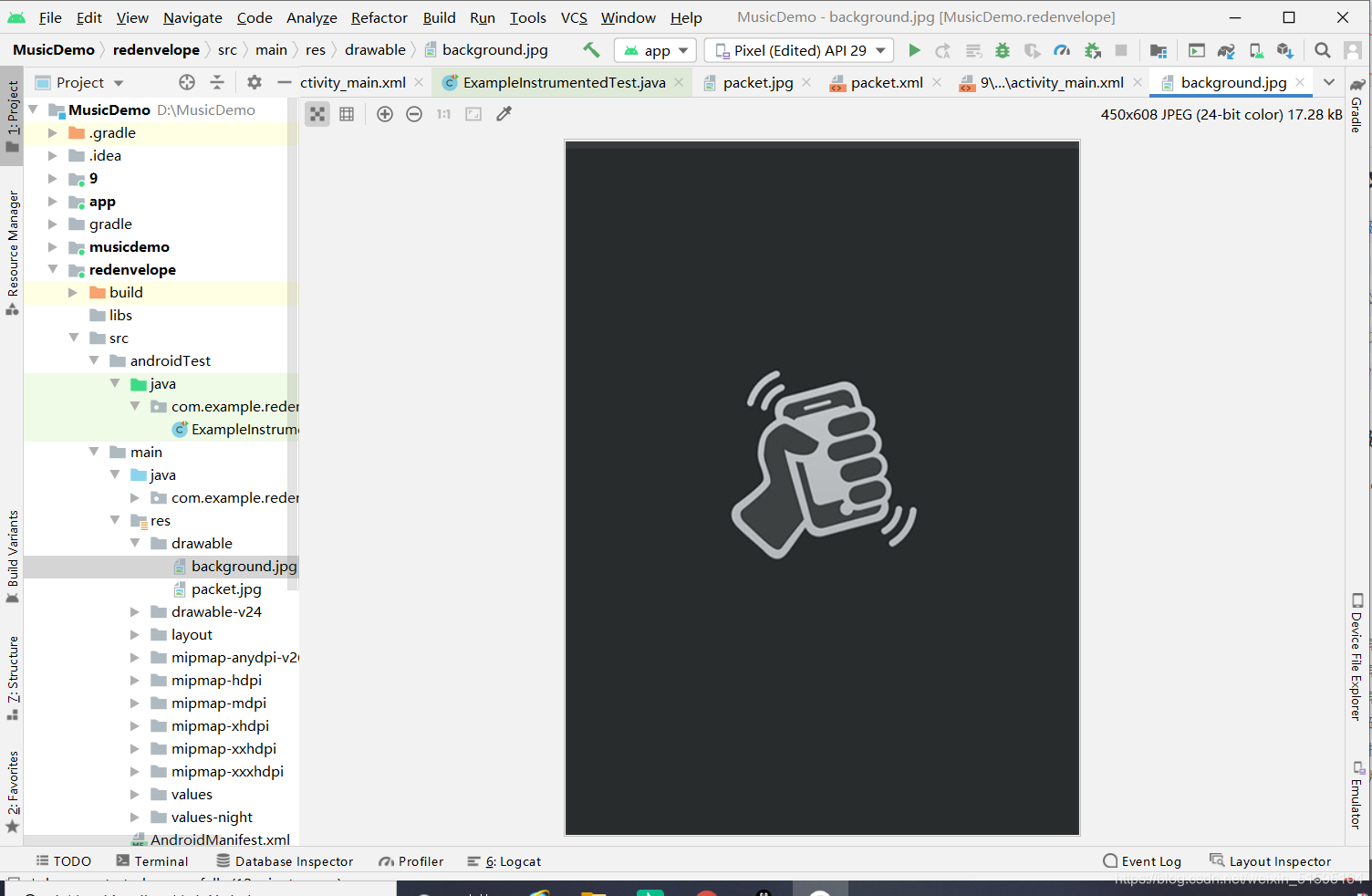1372x896 pixels.
Task: Collapse the redenvelope module
Action: pos(53,269)
